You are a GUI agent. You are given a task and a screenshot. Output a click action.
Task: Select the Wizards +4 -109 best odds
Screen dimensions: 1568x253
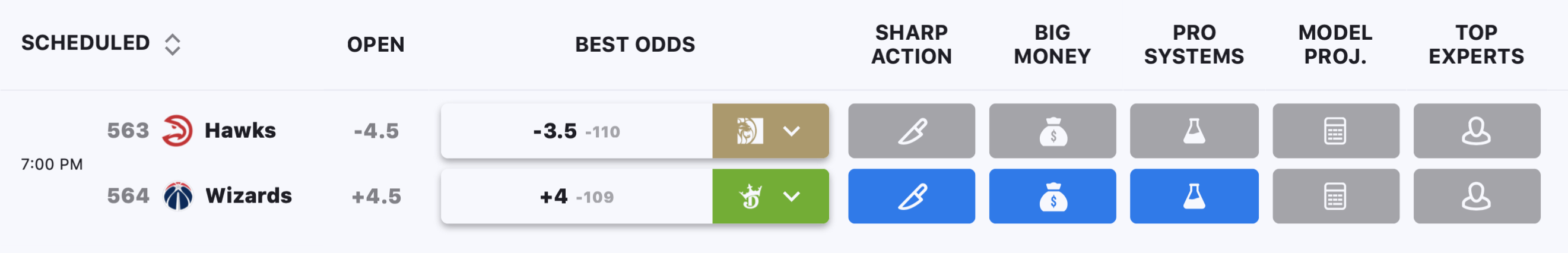(576, 196)
